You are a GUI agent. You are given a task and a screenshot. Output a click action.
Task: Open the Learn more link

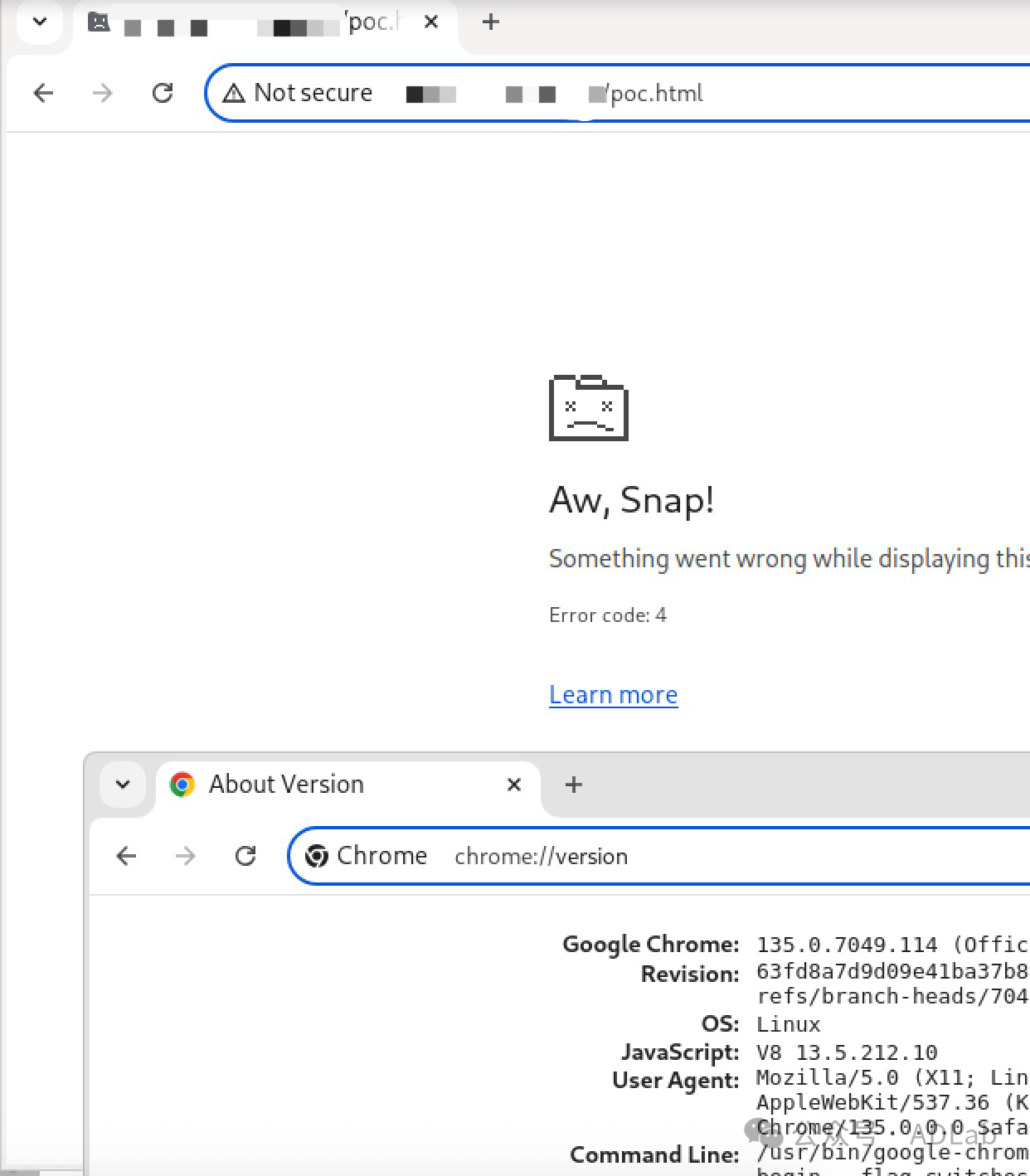(x=613, y=695)
